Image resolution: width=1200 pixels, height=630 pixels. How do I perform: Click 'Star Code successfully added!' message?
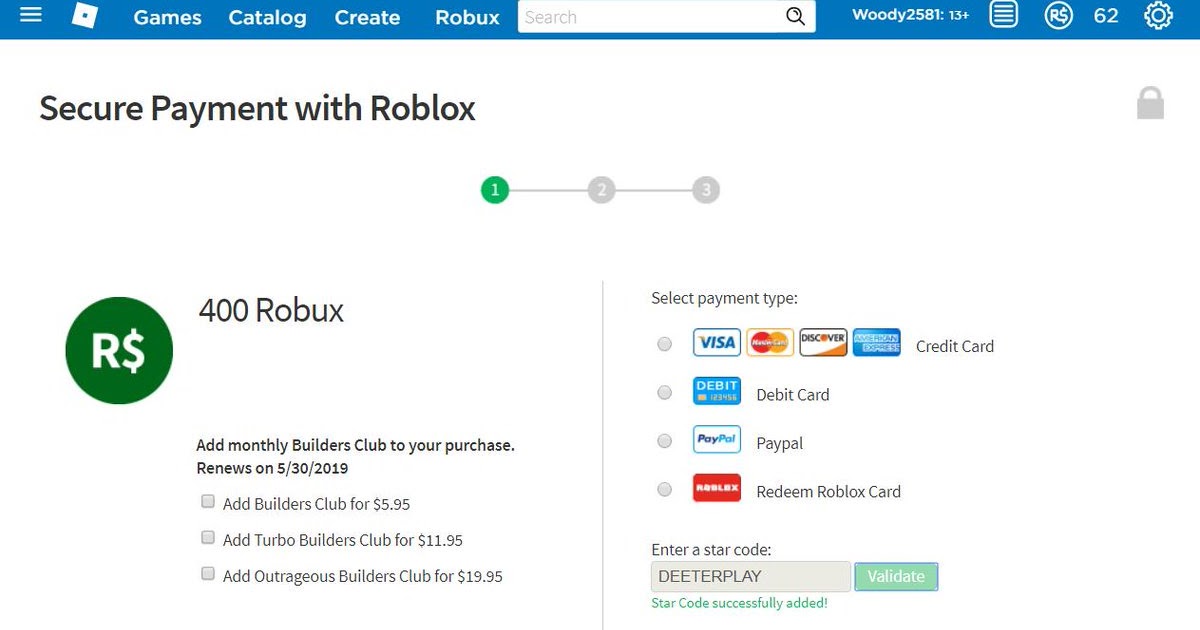point(739,603)
